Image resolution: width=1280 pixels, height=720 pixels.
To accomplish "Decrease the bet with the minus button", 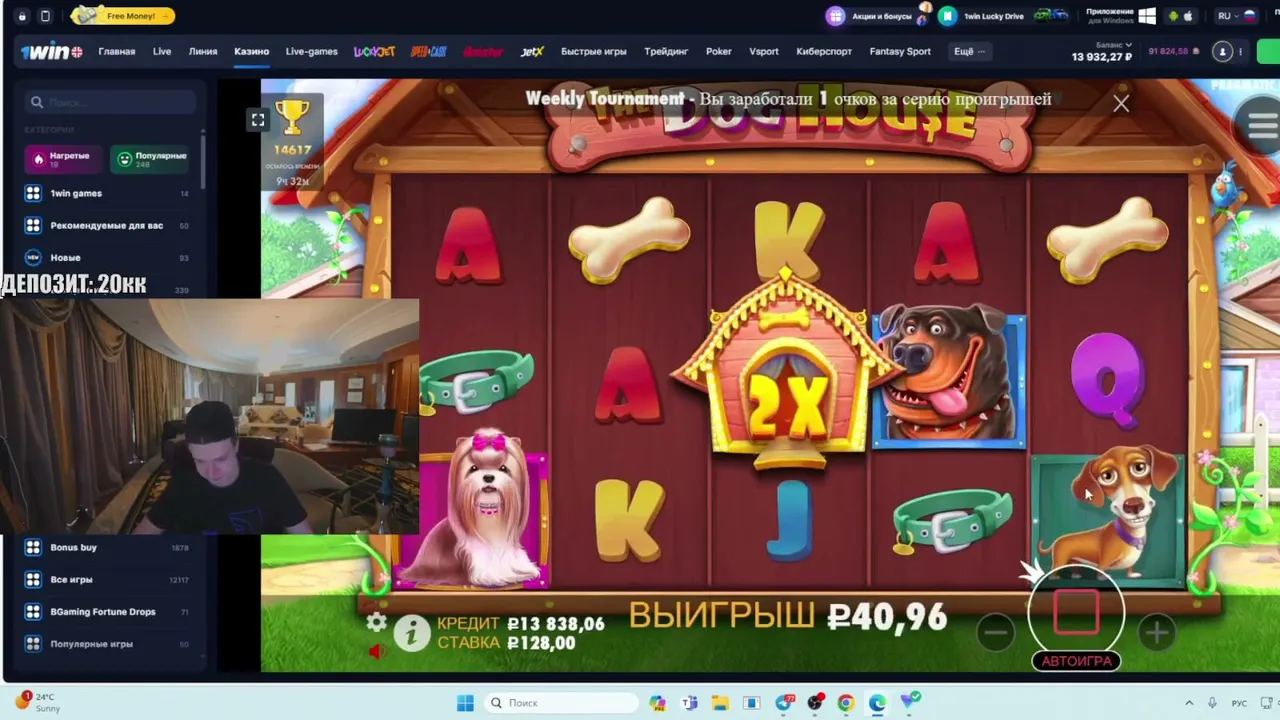I will coord(995,632).
